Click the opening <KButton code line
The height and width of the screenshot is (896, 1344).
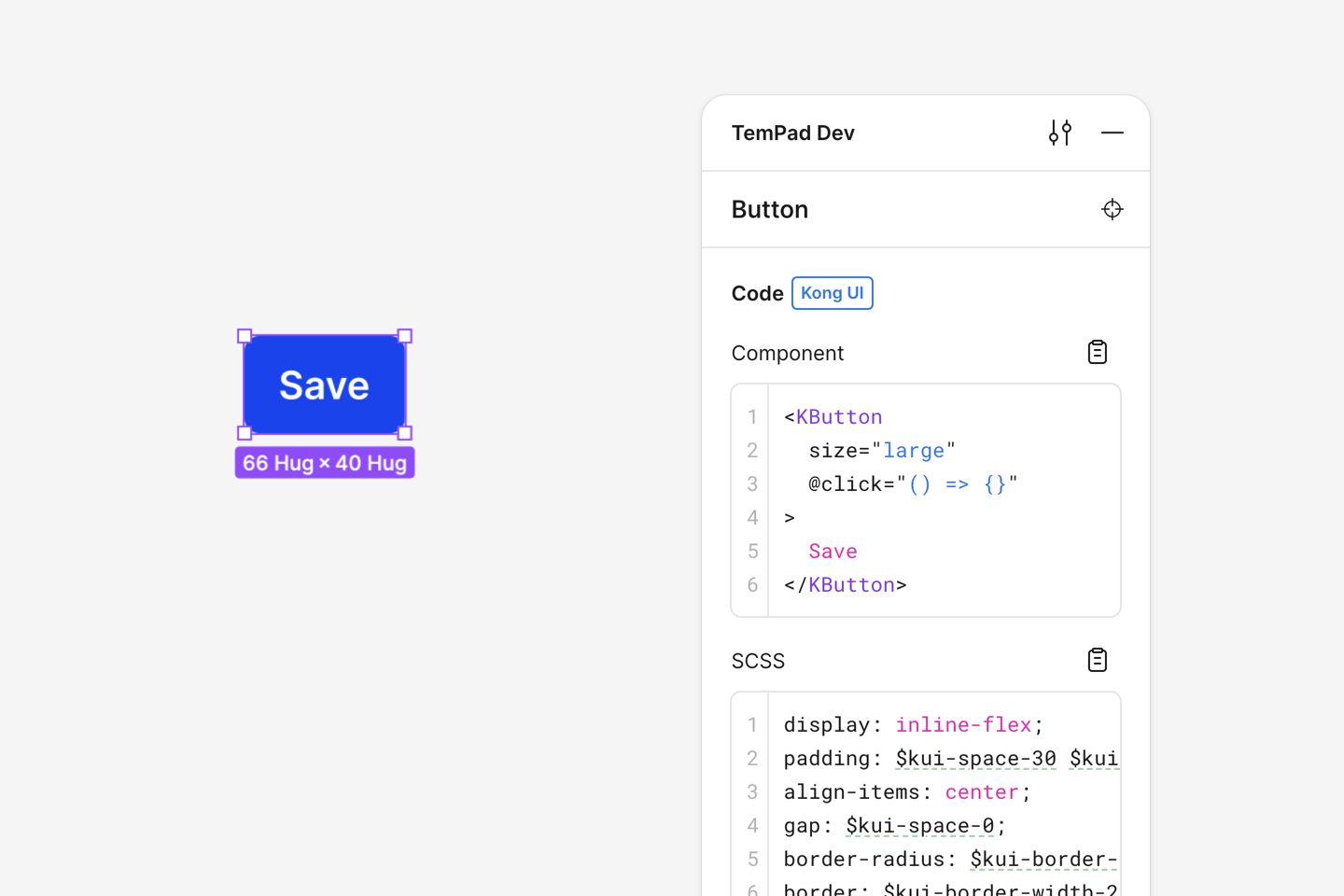[833, 416]
